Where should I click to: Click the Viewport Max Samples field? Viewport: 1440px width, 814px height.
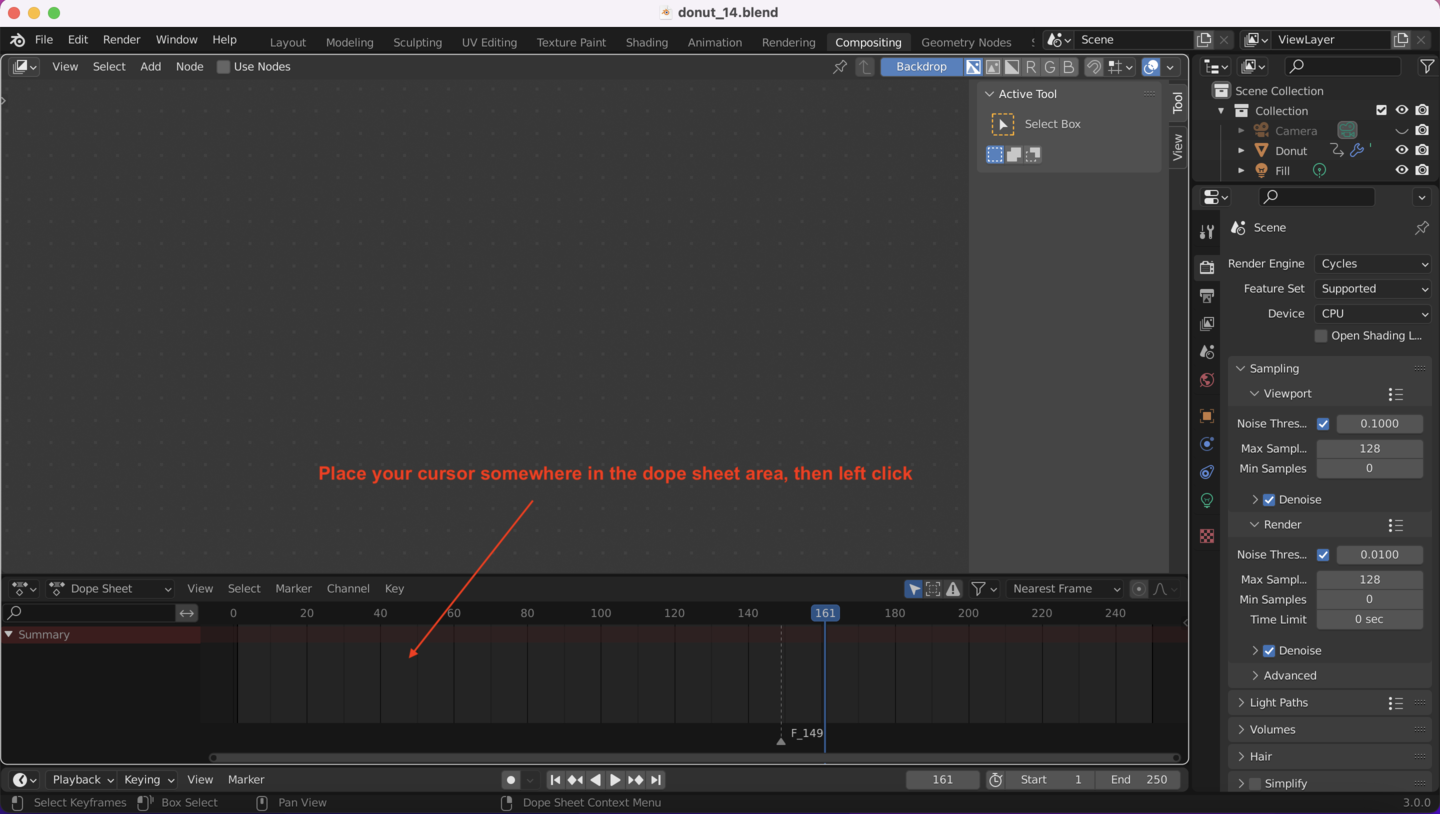1369,449
